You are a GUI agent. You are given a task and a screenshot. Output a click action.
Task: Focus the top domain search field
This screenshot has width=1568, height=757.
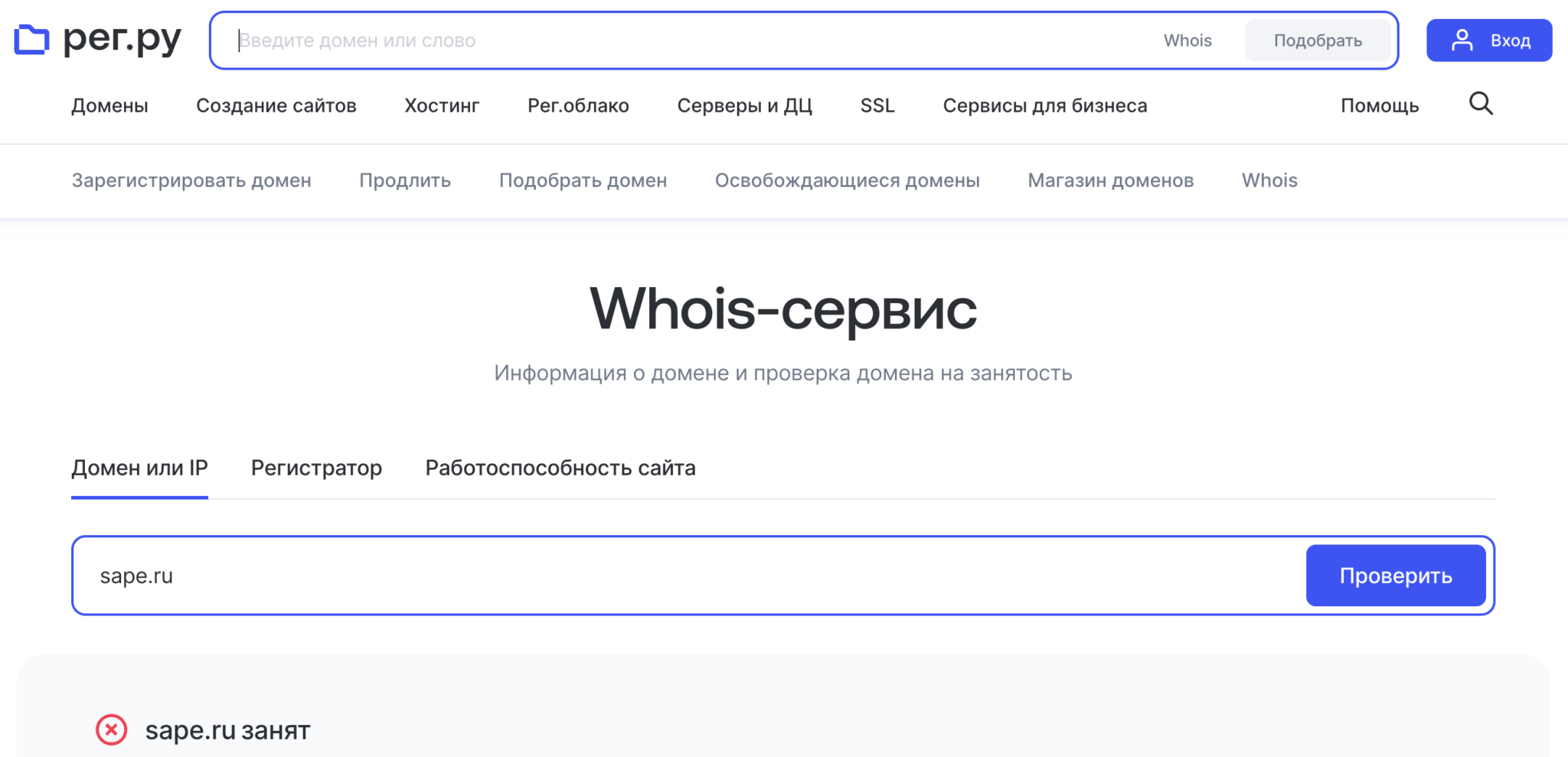click(689, 41)
